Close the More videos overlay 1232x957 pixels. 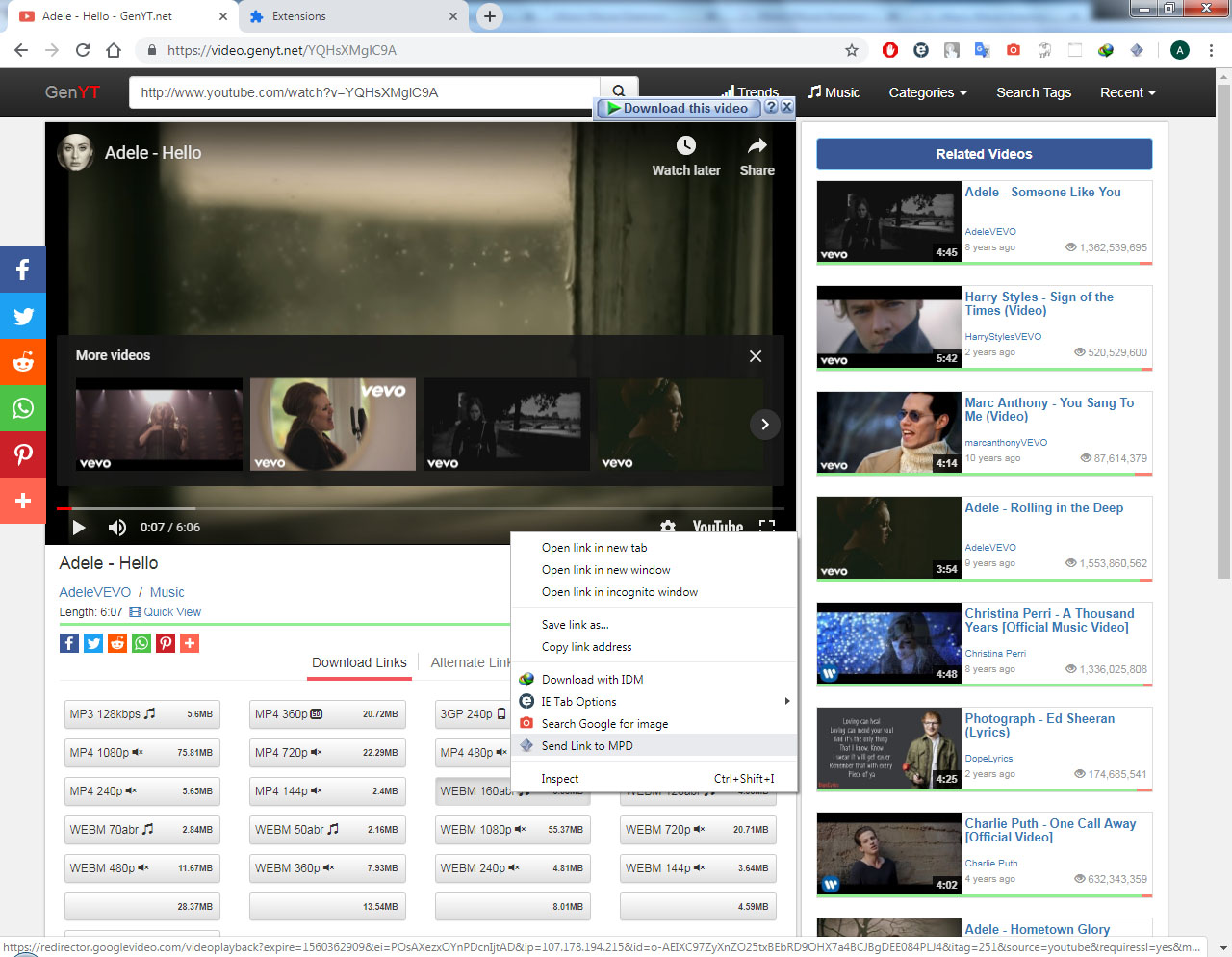coord(756,356)
